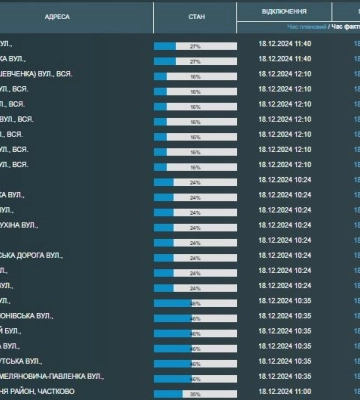Click the 10:35 outage time in ОНІВСЬКА ВУЛ. row
Image resolution: width=360 pixels, height=400 pixels.
(285, 316)
